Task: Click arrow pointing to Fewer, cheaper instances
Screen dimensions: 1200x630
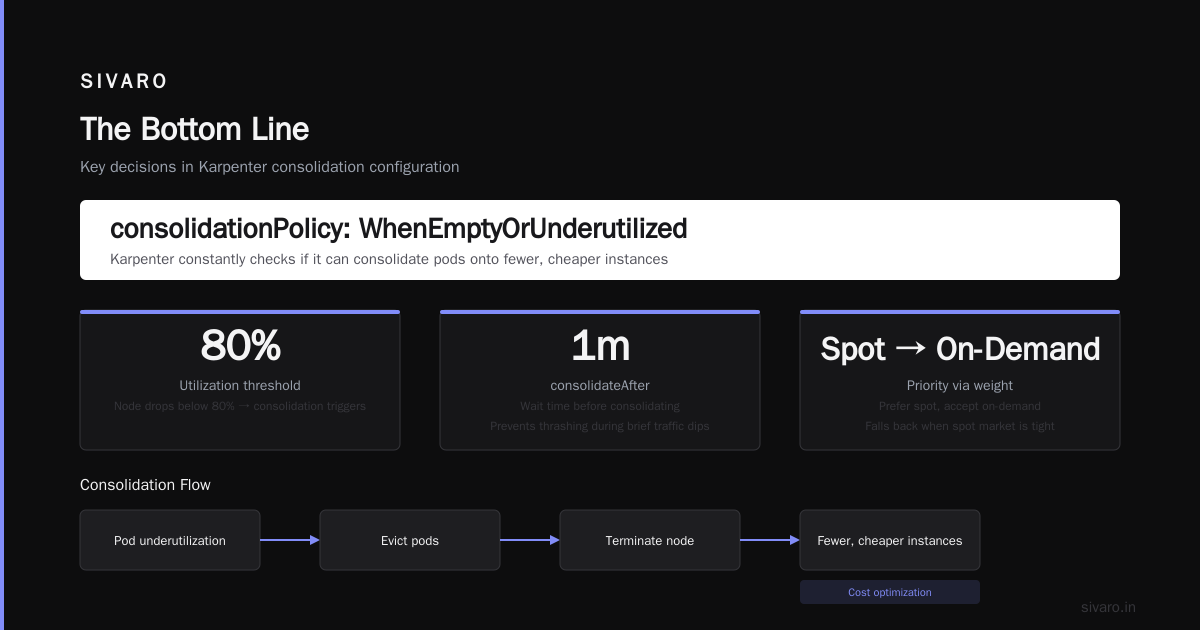Action: 770,540
